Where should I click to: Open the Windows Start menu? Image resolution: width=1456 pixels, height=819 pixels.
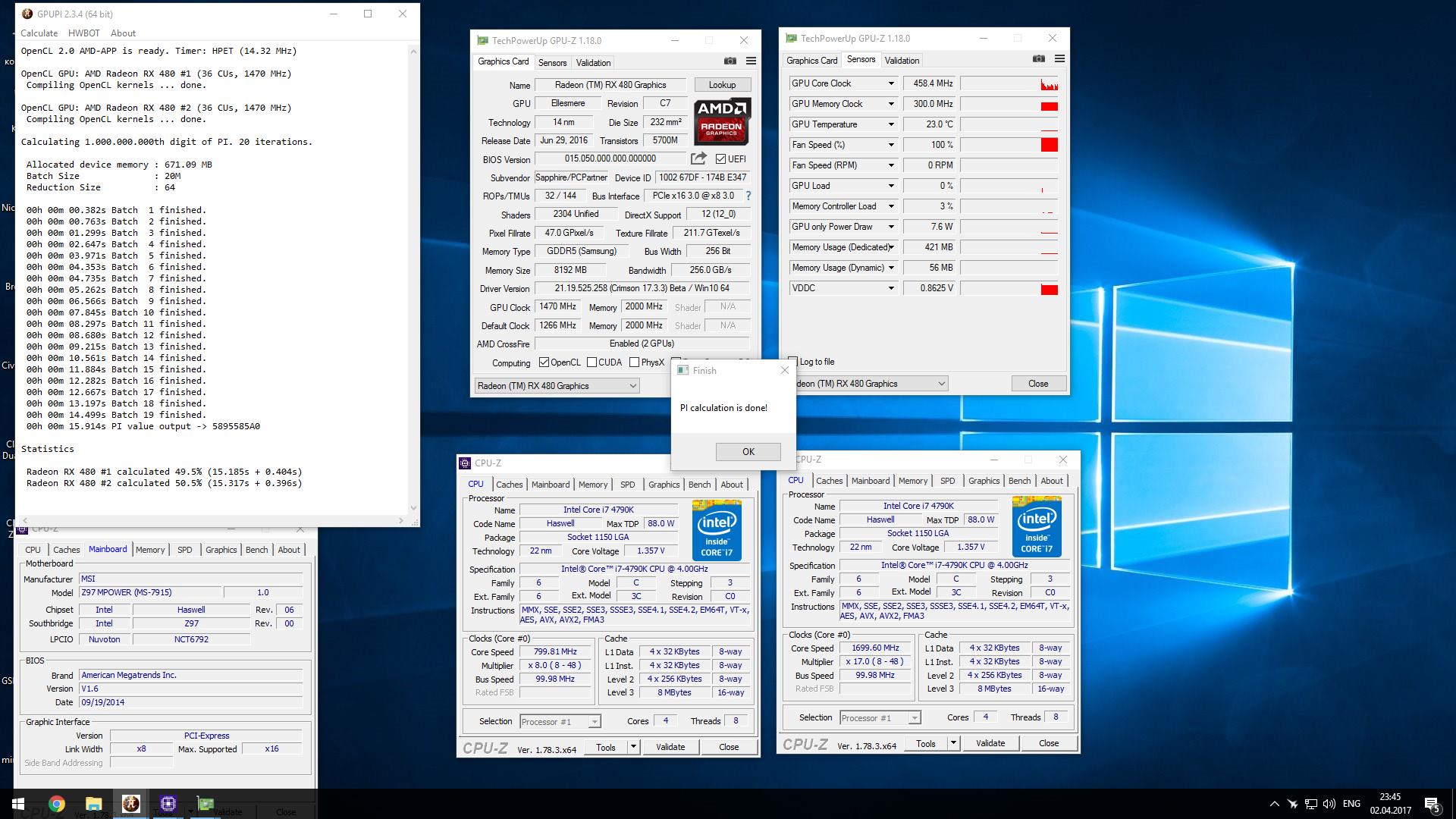pyautogui.click(x=18, y=804)
